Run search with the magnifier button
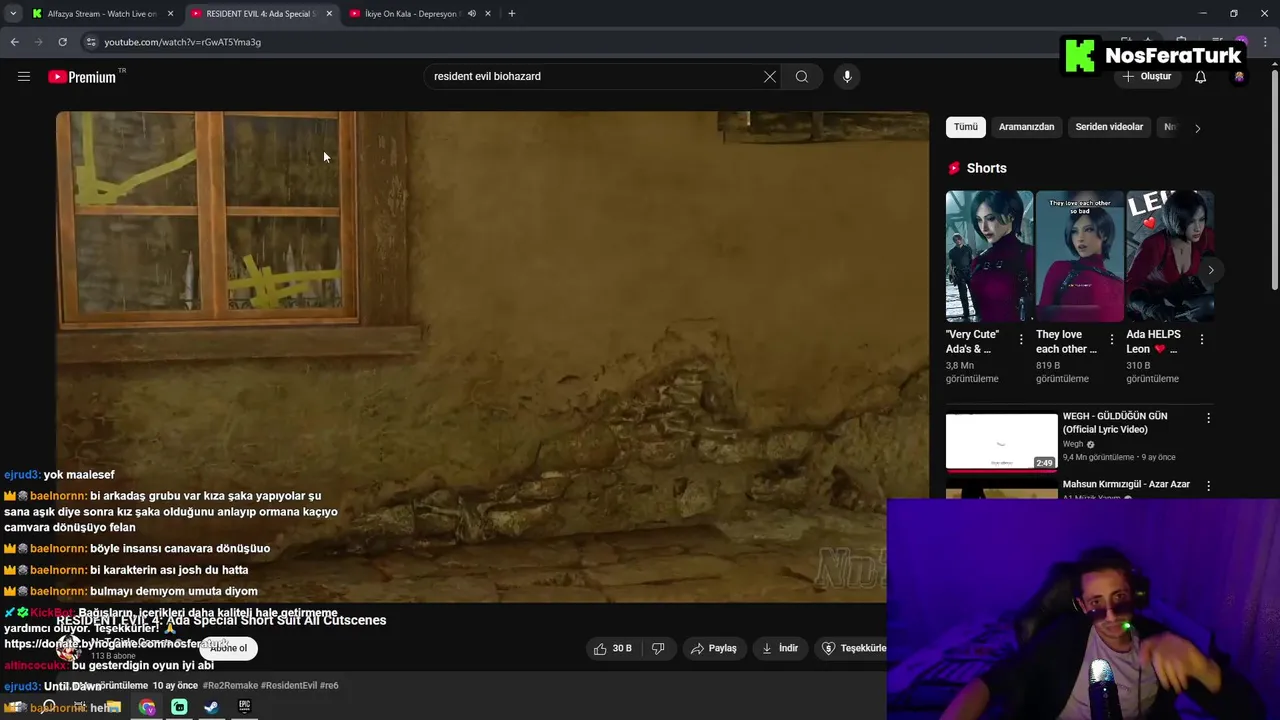 (802, 77)
